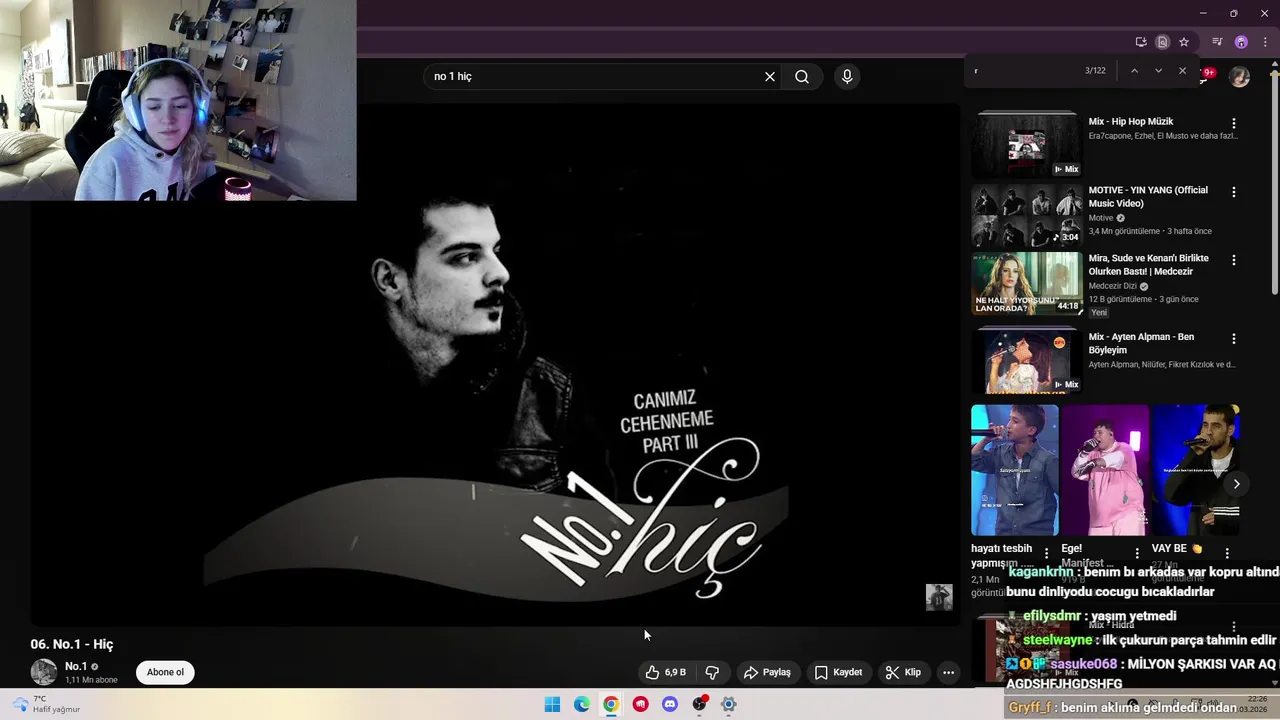The image size is (1280, 720).
Task: Open options for 'Ege!' Short
Action: [1137, 553]
